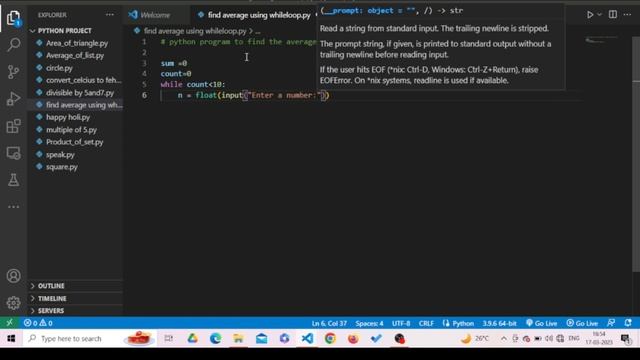Click breadcrumb find average using whileloop.py
640x360 pixels.
[x=195, y=31]
